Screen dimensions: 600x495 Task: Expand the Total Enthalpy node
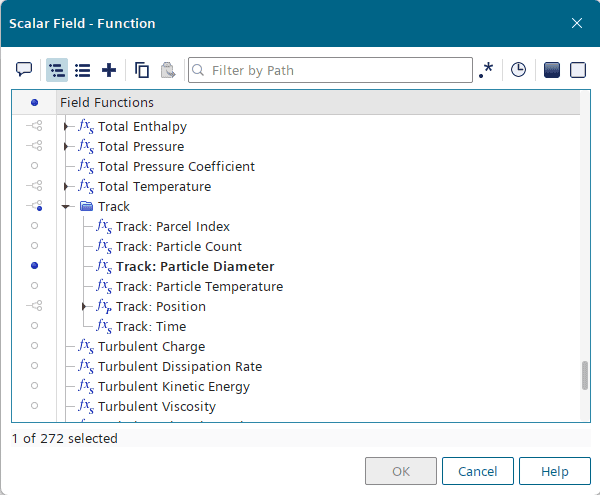pos(67,127)
